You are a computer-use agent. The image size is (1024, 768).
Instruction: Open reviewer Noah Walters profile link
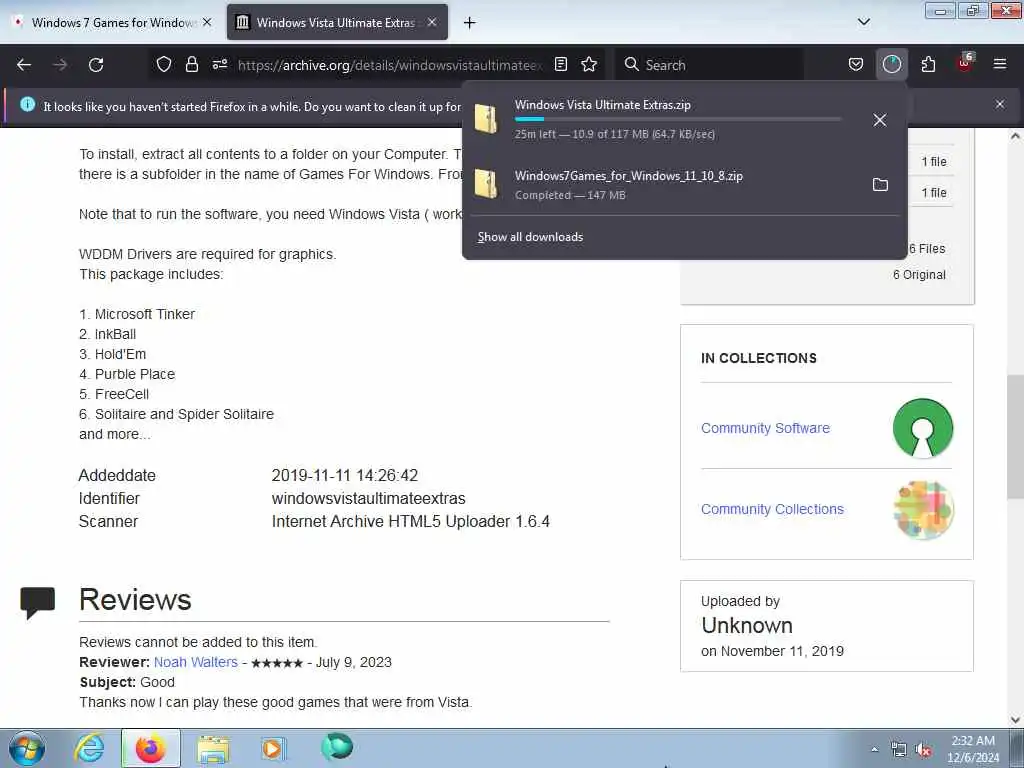click(x=196, y=662)
